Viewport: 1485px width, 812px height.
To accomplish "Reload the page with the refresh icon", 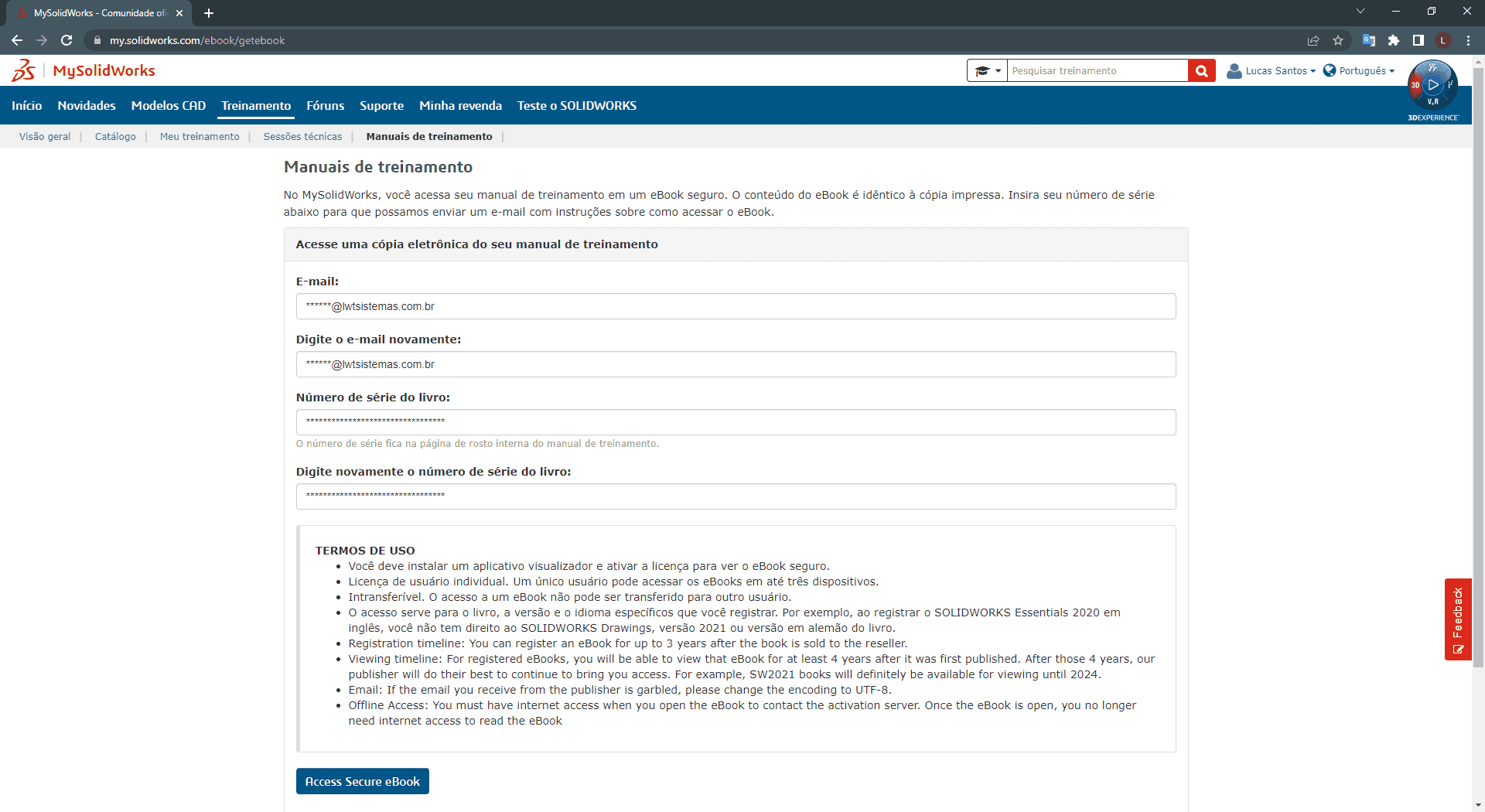I will point(67,40).
